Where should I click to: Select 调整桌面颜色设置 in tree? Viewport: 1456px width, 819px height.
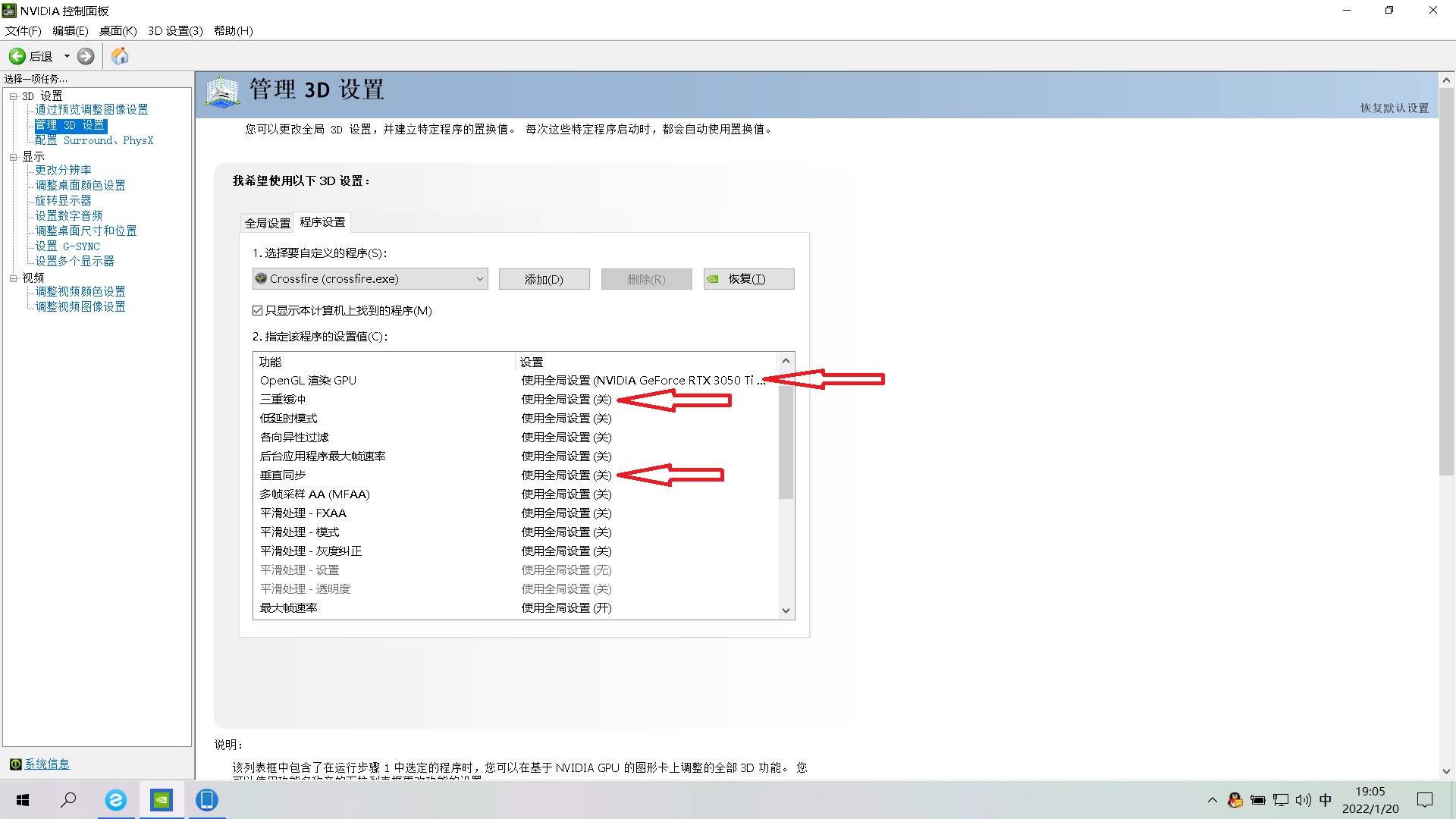pyautogui.click(x=80, y=186)
